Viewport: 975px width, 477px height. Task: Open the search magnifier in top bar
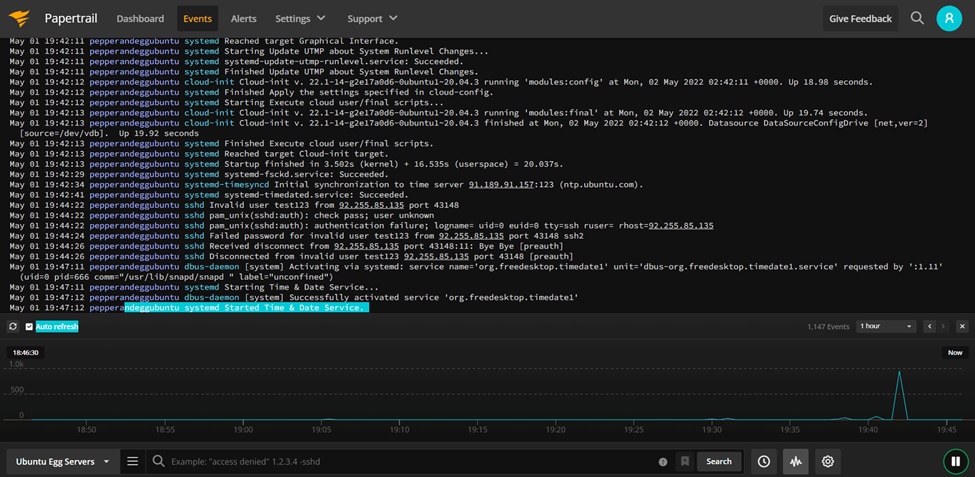pos(917,18)
